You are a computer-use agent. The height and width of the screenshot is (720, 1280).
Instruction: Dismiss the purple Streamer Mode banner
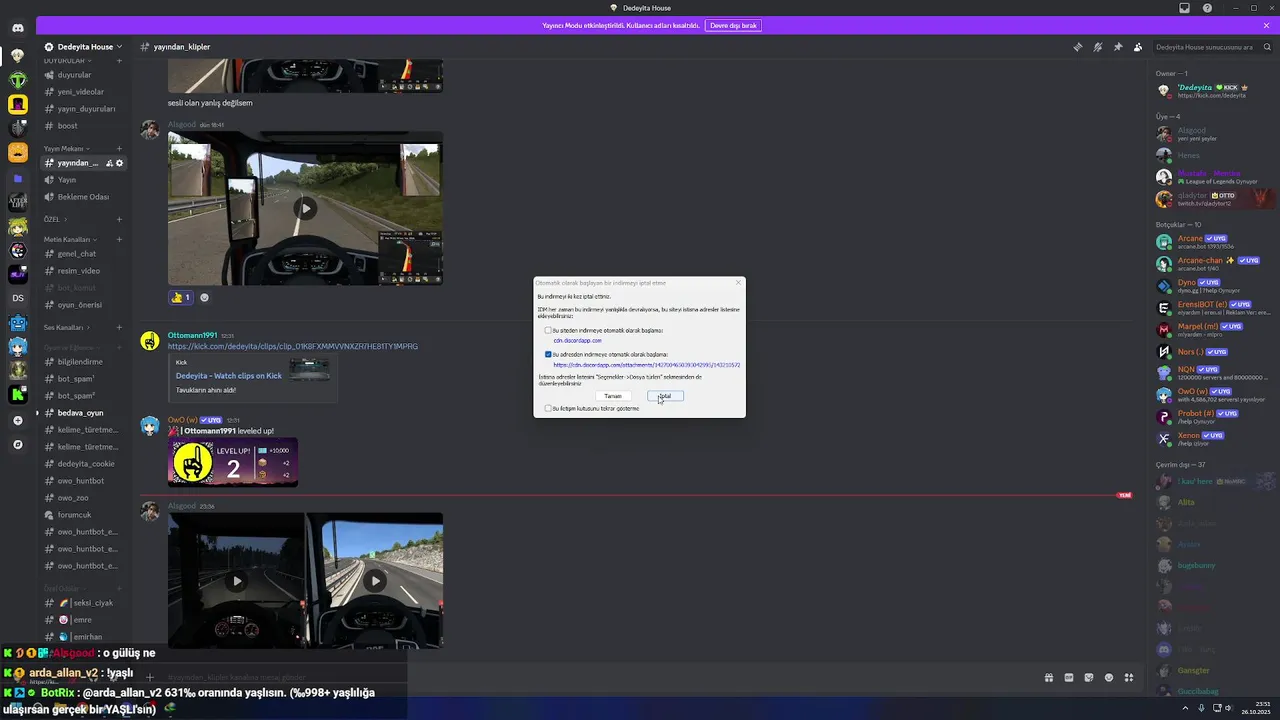(1266, 25)
